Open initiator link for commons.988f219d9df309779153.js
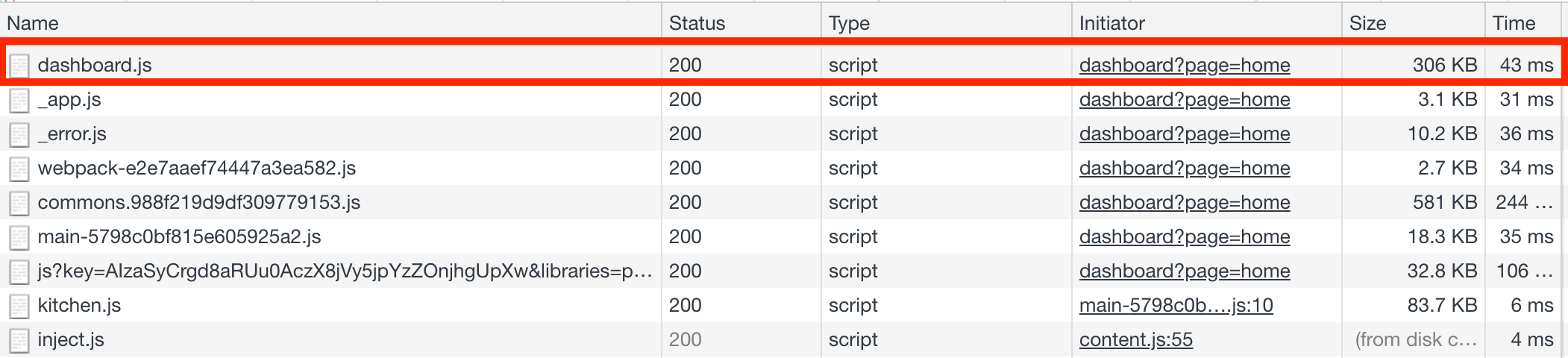This screenshot has height=358, width=1568. [x=1185, y=202]
